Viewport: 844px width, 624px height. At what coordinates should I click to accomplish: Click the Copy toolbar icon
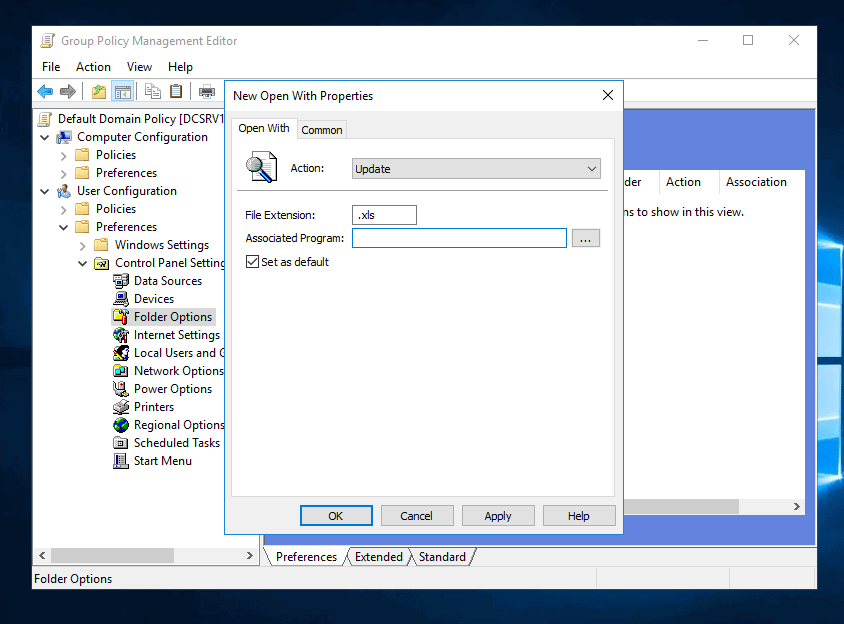click(152, 92)
